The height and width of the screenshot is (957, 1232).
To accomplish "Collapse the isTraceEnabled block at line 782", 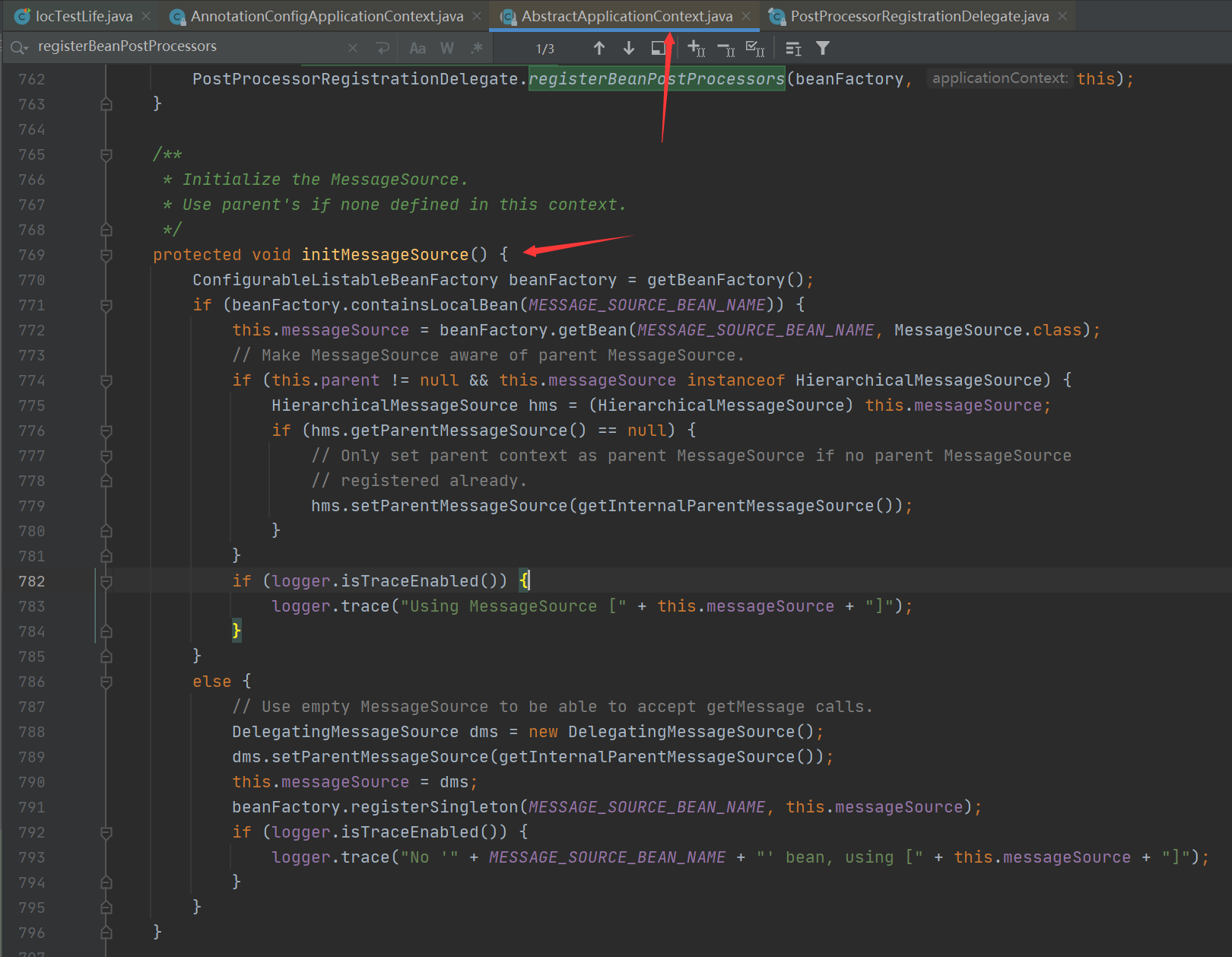I will coord(106,581).
